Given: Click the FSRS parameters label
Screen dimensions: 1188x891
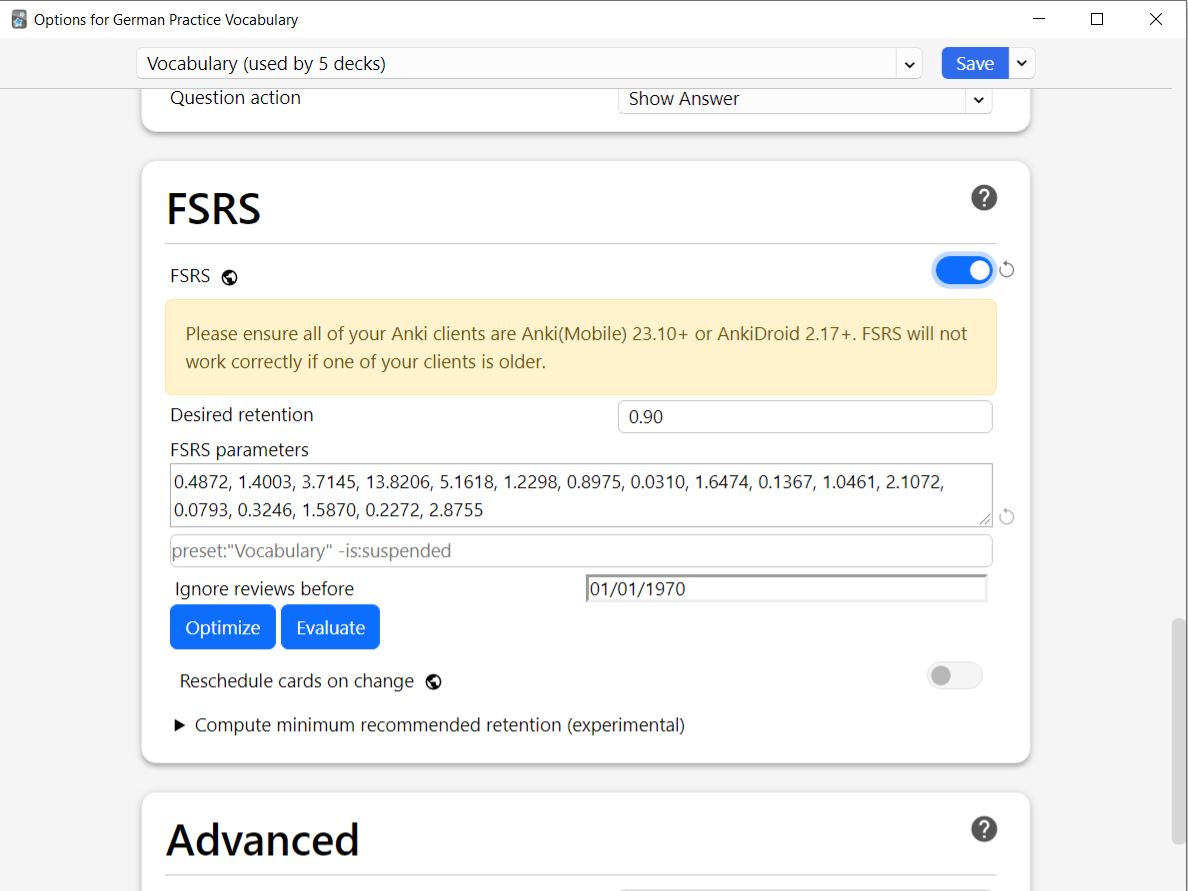Looking at the screenshot, I should [239, 450].
